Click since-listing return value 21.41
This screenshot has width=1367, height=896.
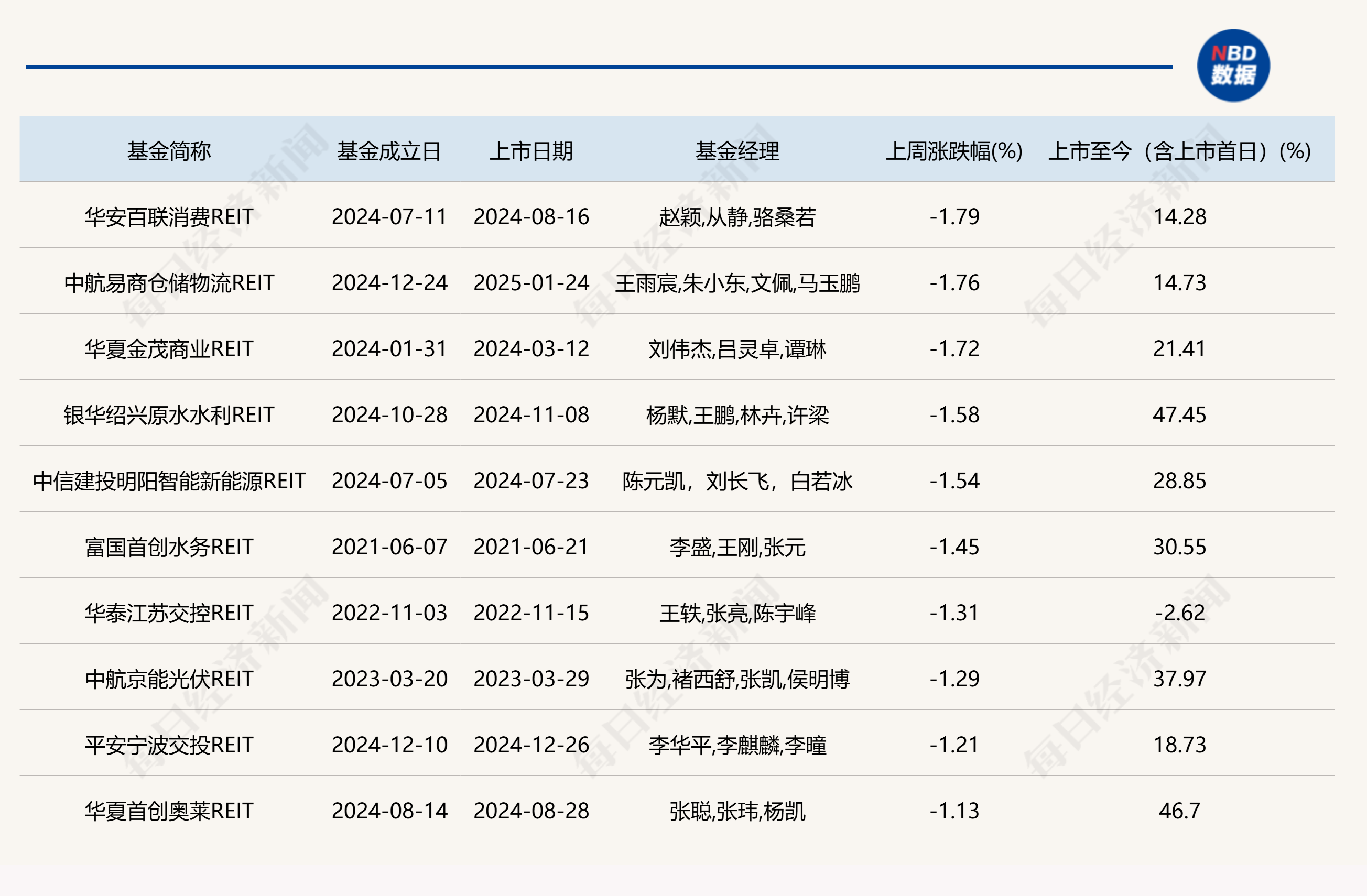coord(1180,349)
